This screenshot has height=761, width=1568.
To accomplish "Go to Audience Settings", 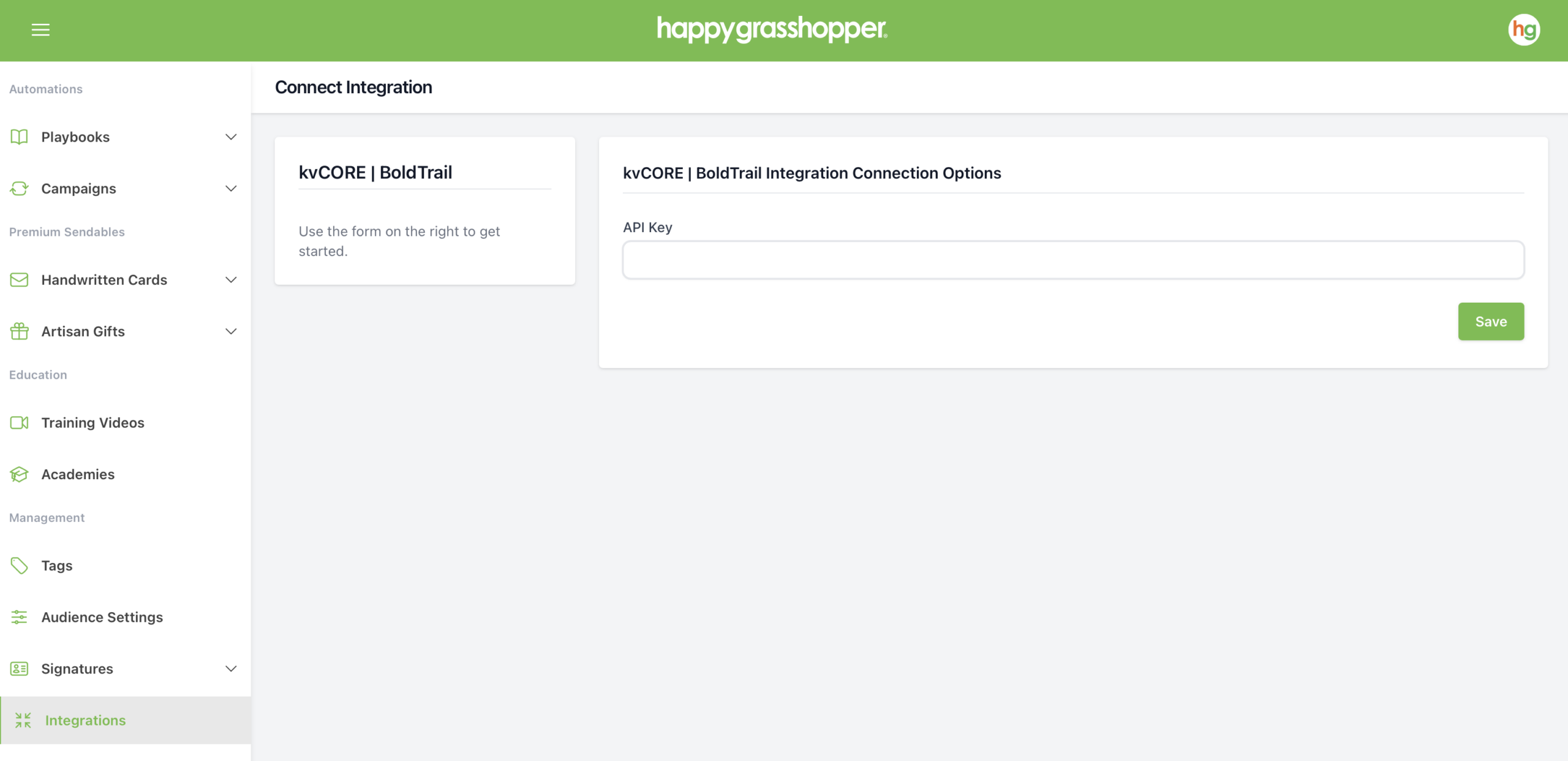I will [x=102, y=616].
